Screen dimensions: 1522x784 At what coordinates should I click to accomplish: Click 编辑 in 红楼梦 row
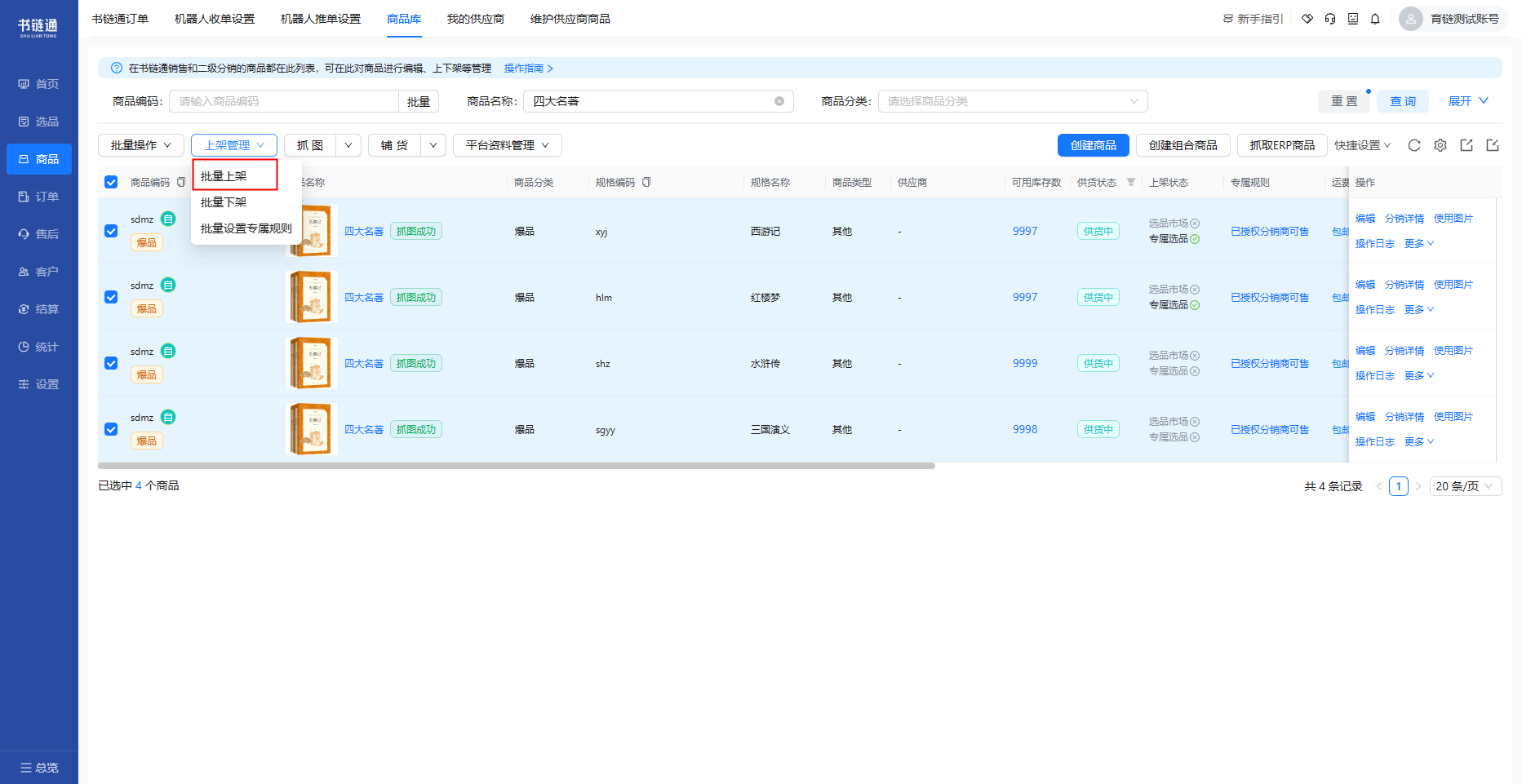[x=1365, y=284]
